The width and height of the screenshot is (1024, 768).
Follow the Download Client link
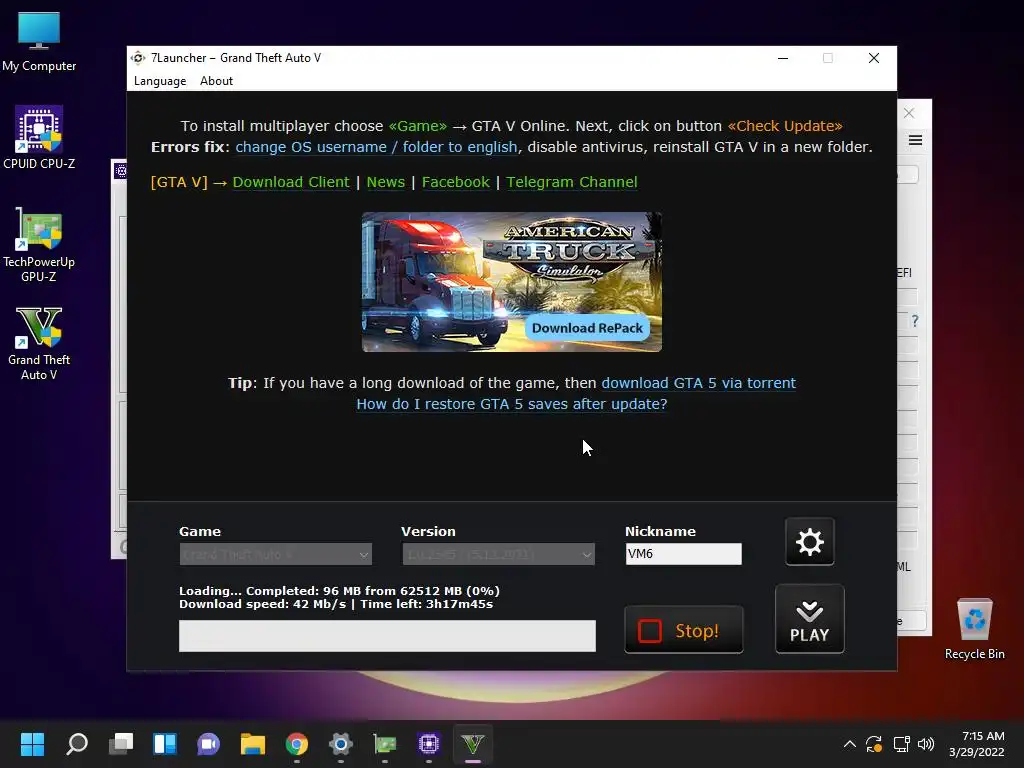pyautogui.click(x=291, y=182)
